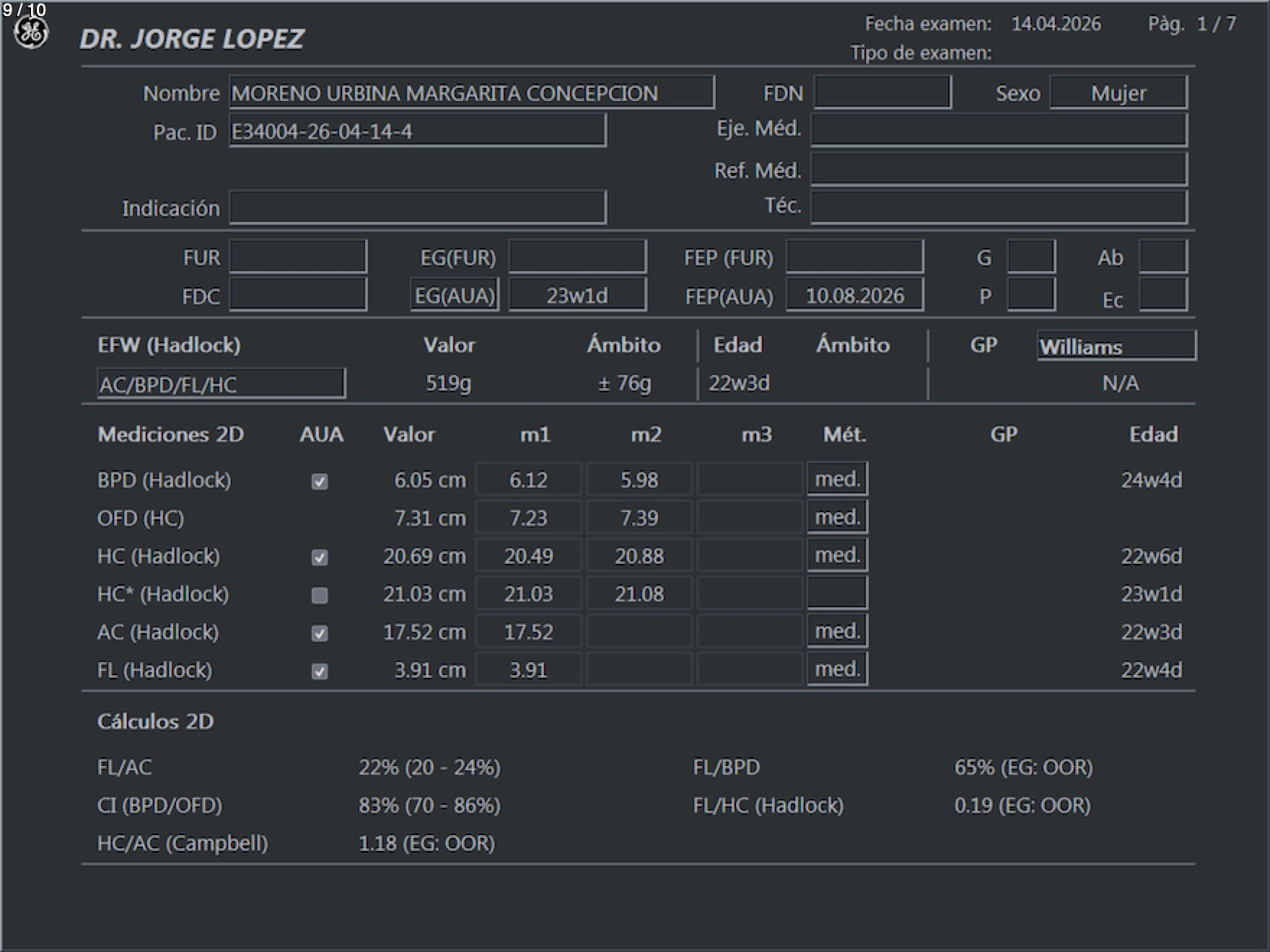This screenshot has width=1270, height=952.
Task: Uncheck the FL (Hadlock) AUA checkbox
Action: pyautogui.click(x=320, y=671)
